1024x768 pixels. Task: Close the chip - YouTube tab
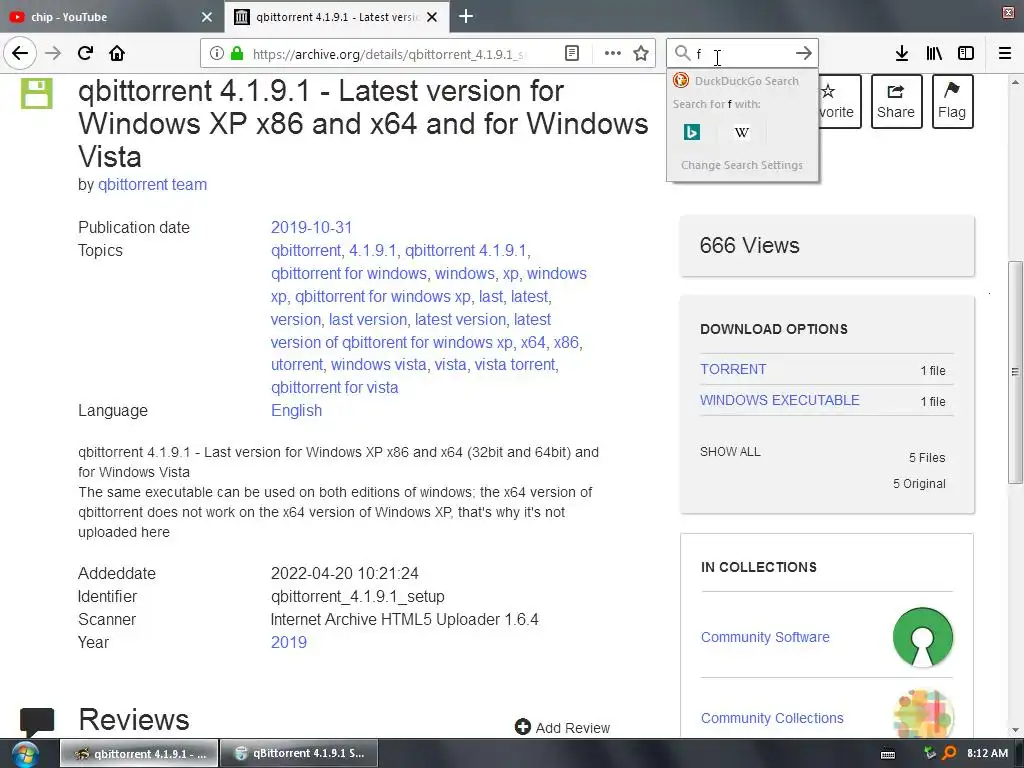tap(206, 17)
